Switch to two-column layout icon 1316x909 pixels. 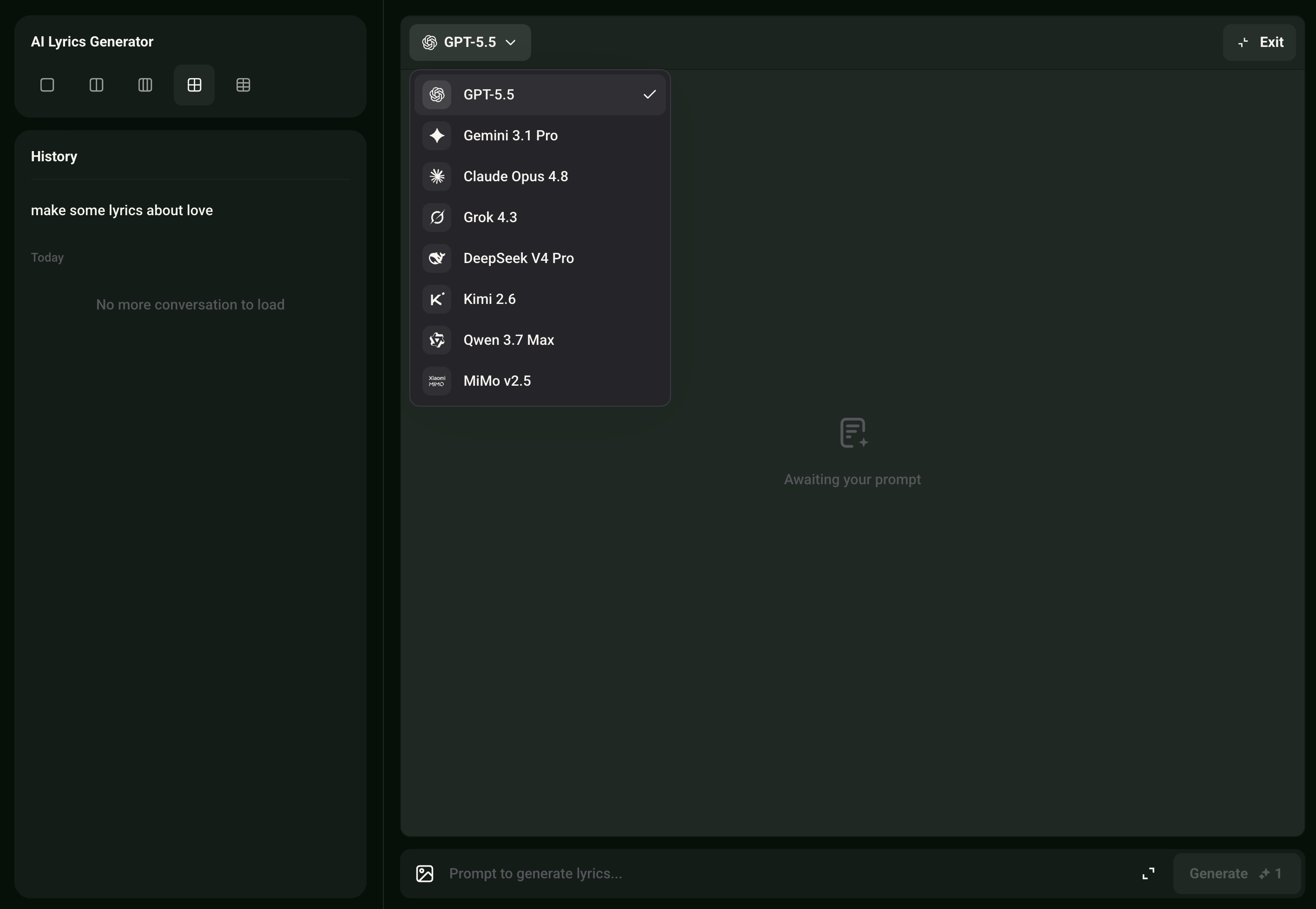pos(96,85)
